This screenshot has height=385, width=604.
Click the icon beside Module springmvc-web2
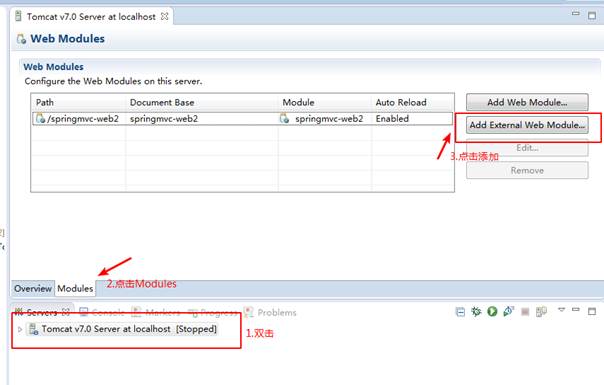coord(284,119)
